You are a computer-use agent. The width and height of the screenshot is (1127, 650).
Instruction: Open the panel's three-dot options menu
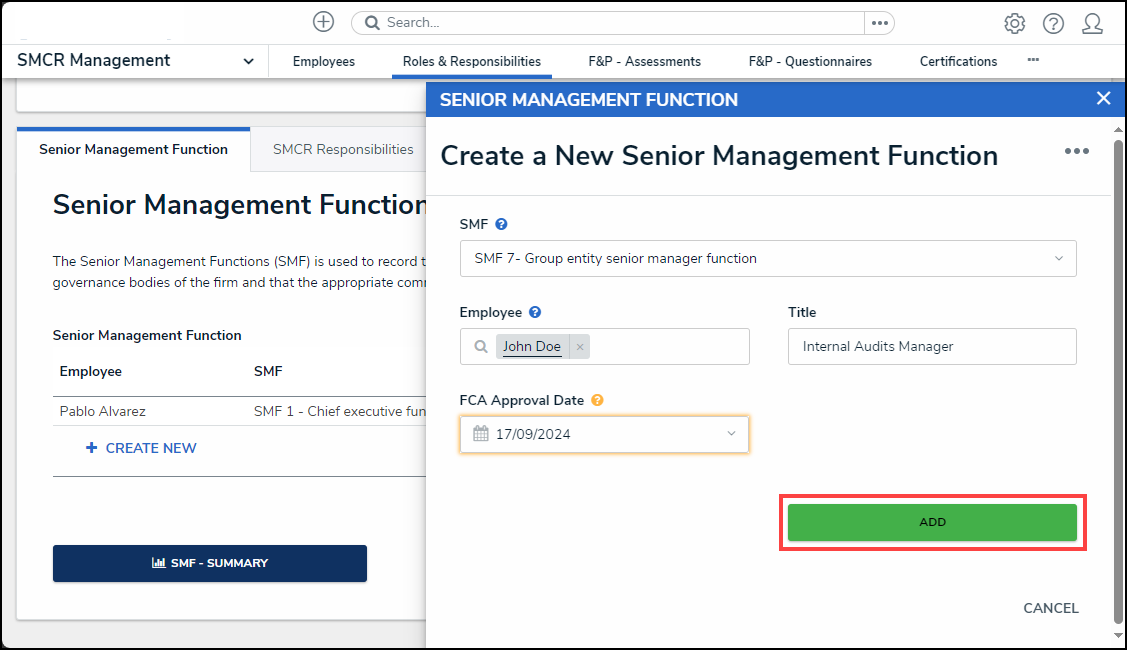tap(1076, 151)
